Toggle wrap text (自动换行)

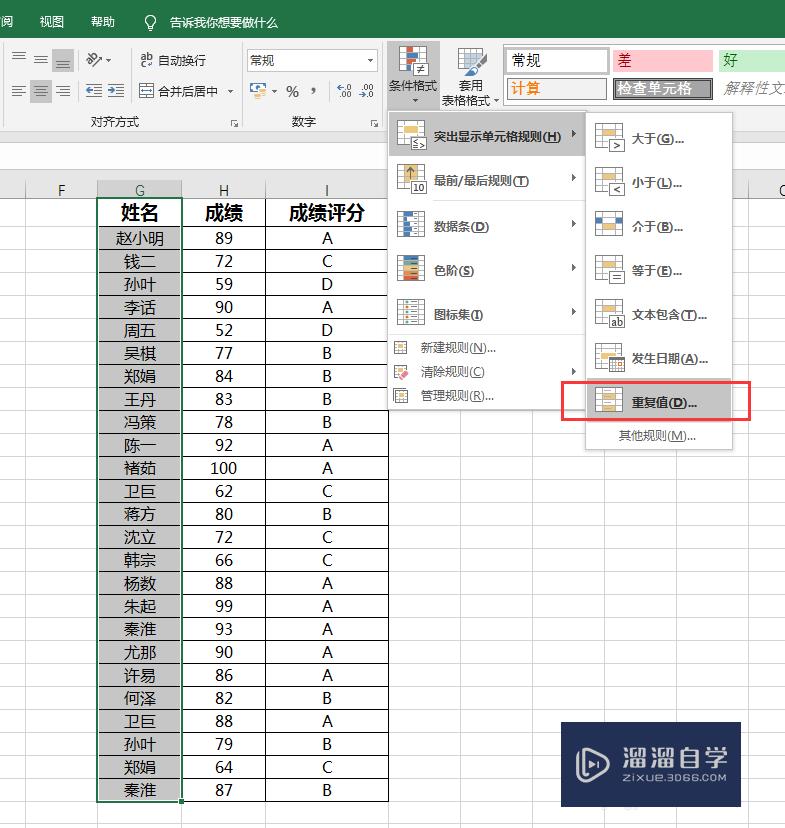(x=173, y=60)
